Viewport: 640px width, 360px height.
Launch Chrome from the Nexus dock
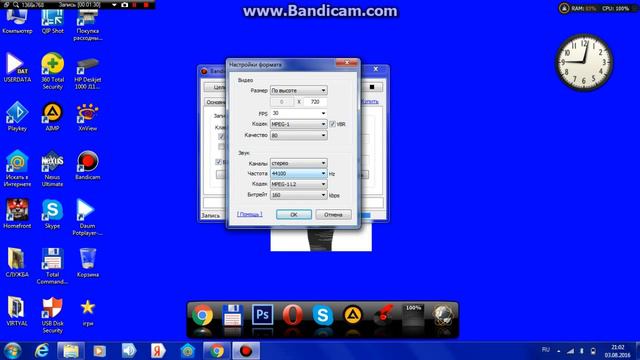pos(202,316)
